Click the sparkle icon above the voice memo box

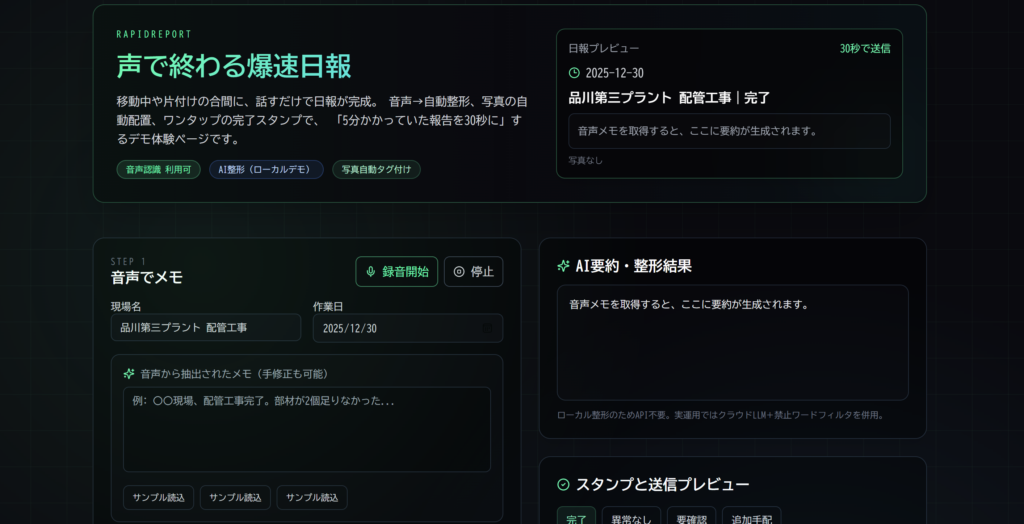click(128, 374)
